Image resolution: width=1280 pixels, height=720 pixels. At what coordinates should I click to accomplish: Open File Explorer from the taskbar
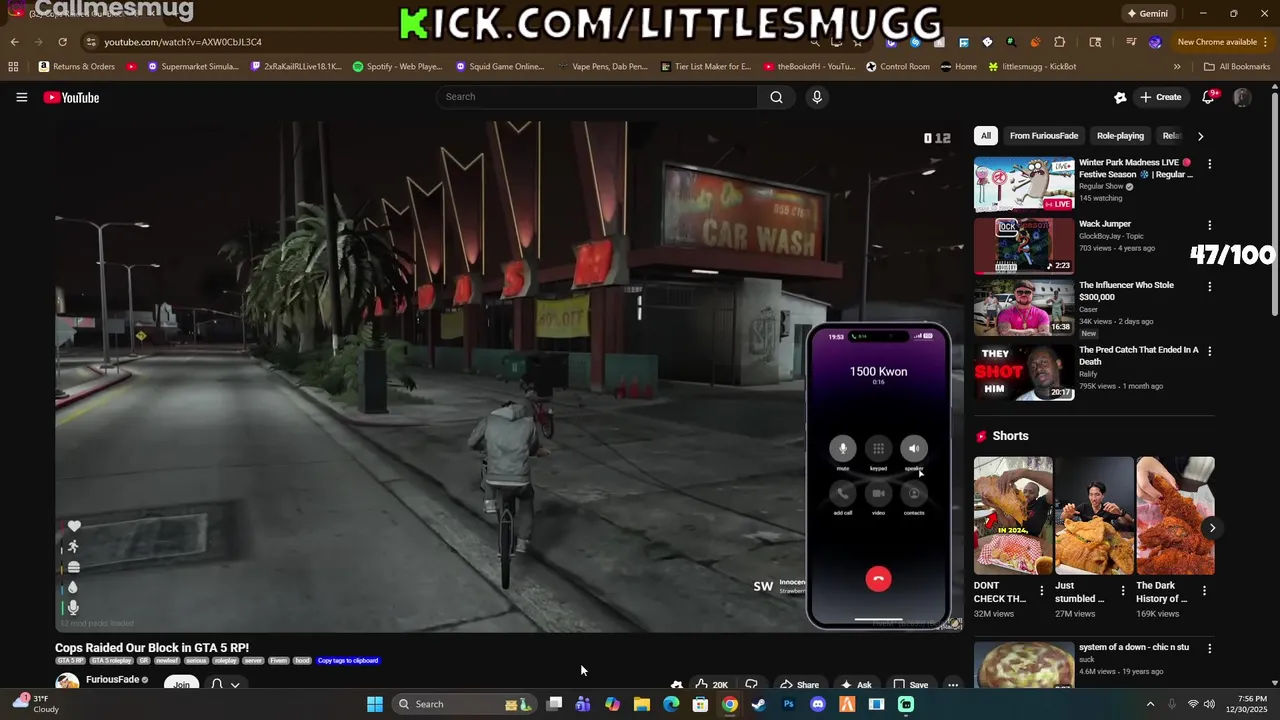pyautogui.click(x=642, y=704)
